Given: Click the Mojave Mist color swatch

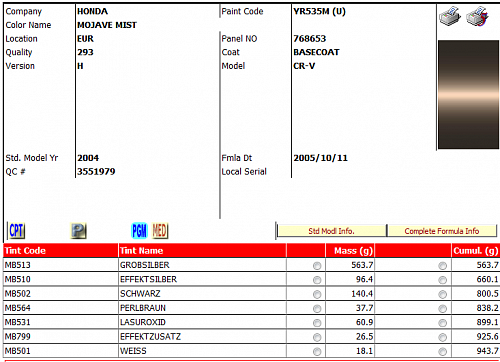Looking at the screenshot, I should click(x=468, y=95).
